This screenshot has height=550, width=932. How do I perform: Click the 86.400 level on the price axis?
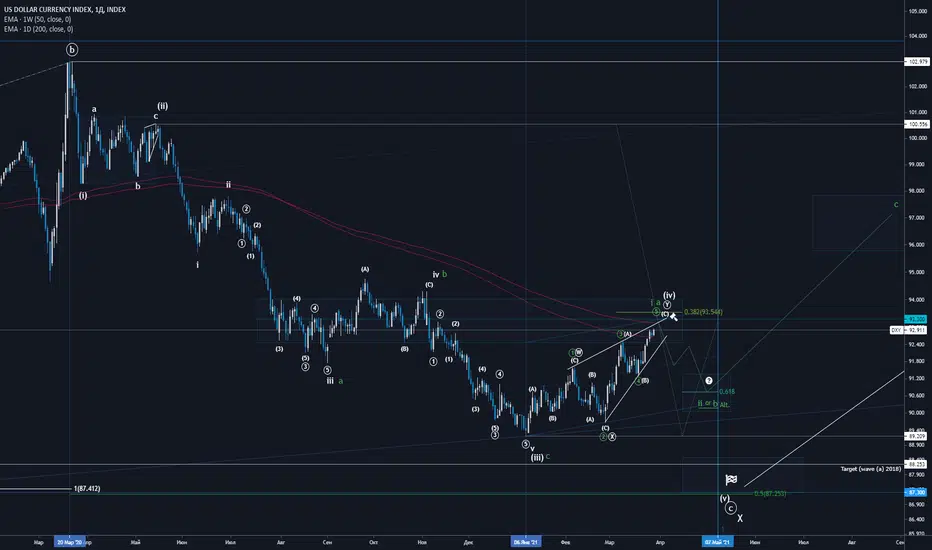tap(918, 518)
